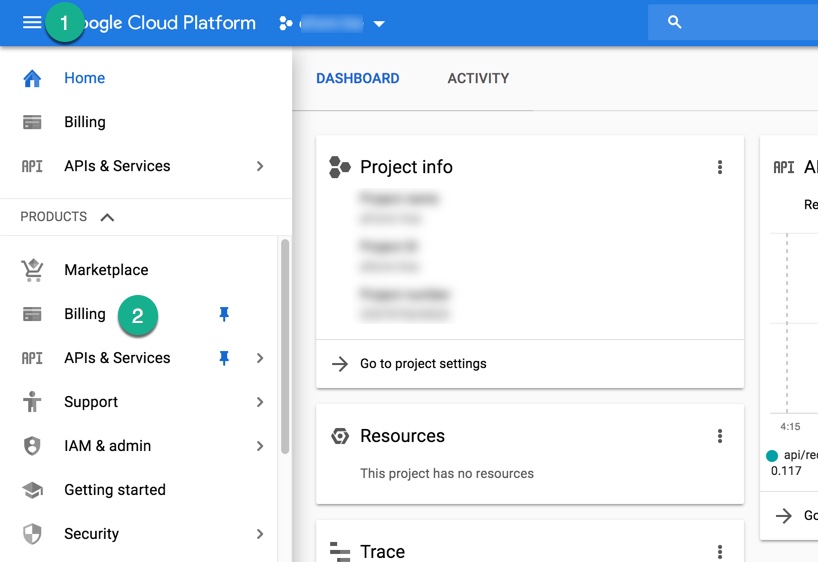Viewport: 818px width, 562px height.
Task: Click the Resources card icon
Action: 340,436
